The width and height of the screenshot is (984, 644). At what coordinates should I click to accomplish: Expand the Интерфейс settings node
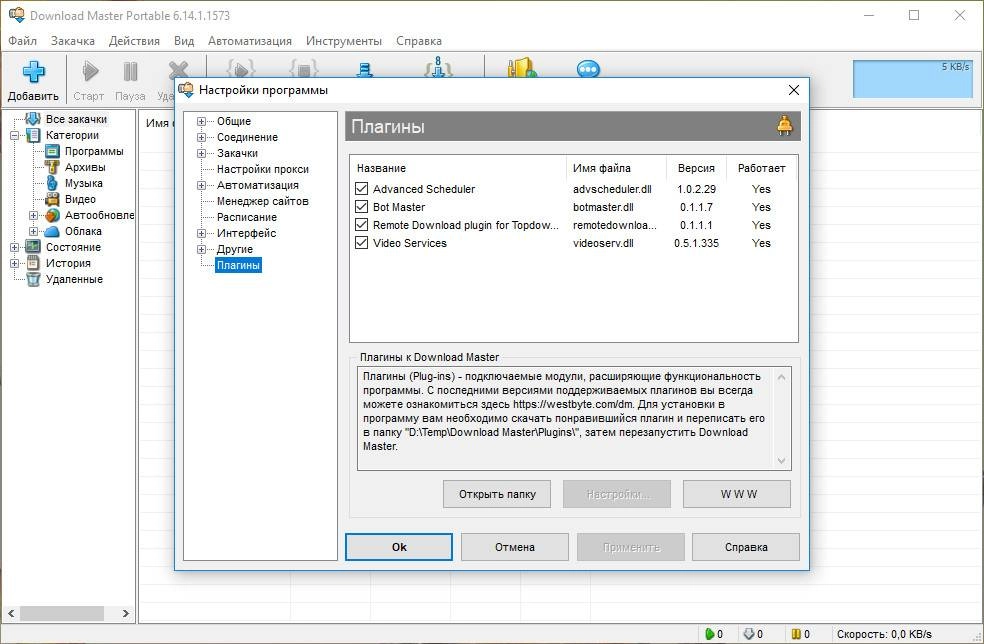click(x=201, y=233)
